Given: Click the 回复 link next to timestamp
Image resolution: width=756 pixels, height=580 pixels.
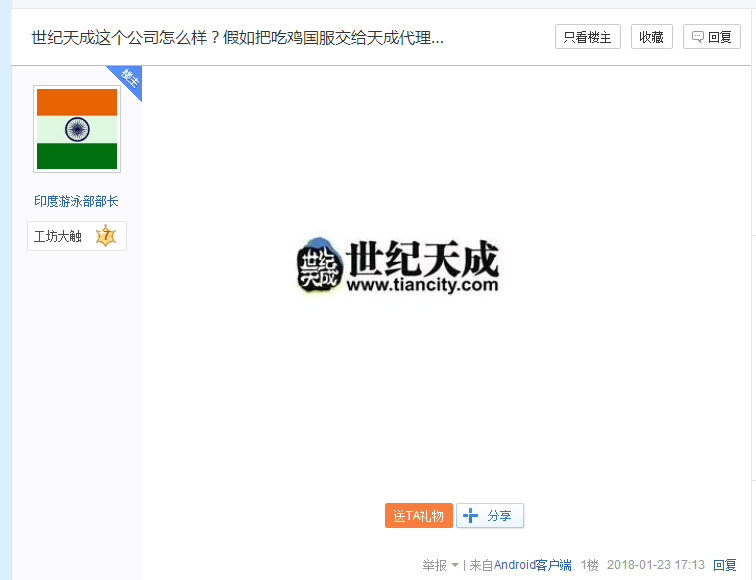Looking at the screenshot, I should 725,565.
